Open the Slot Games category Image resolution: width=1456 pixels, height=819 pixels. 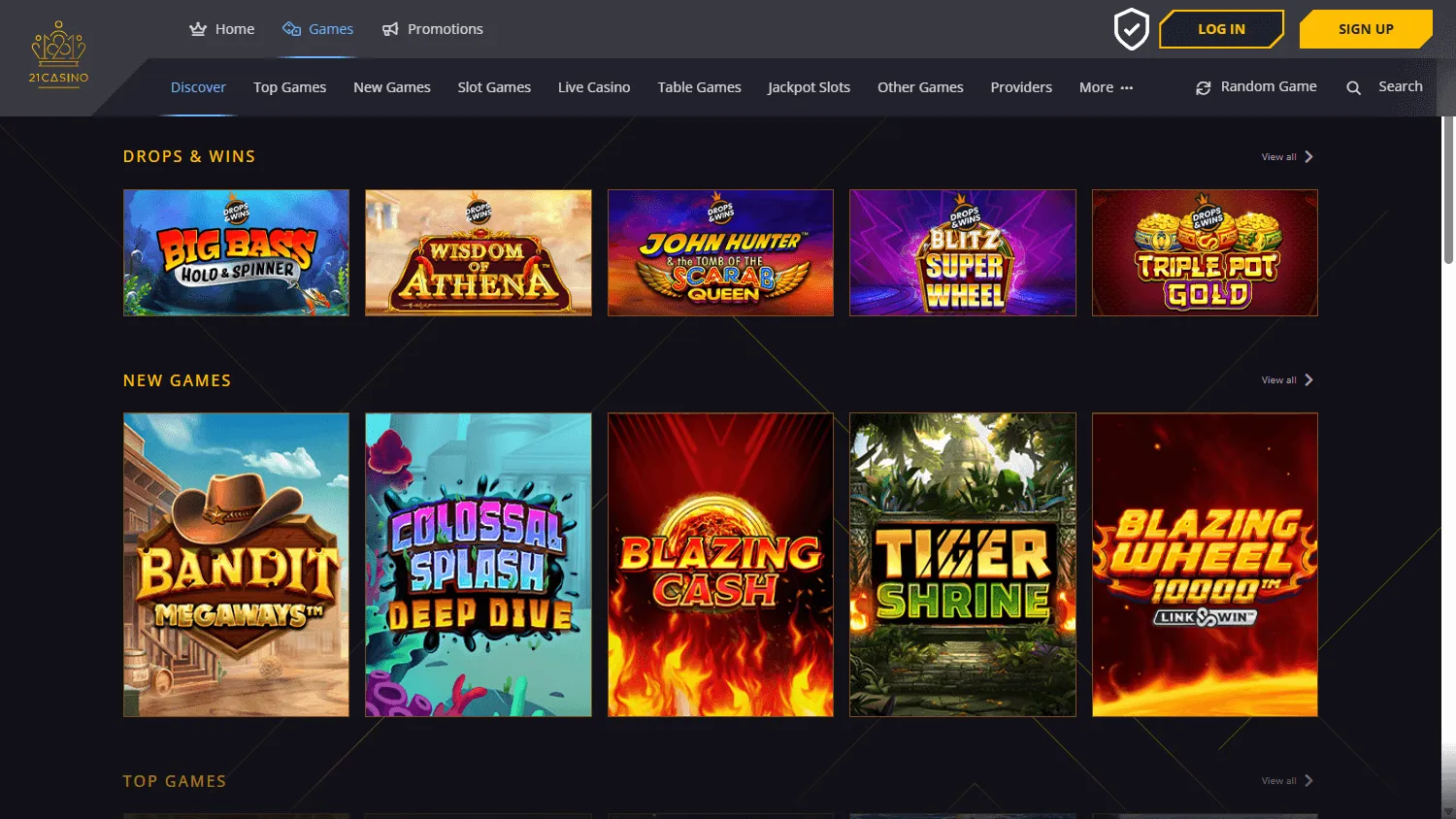coord(494,86)
